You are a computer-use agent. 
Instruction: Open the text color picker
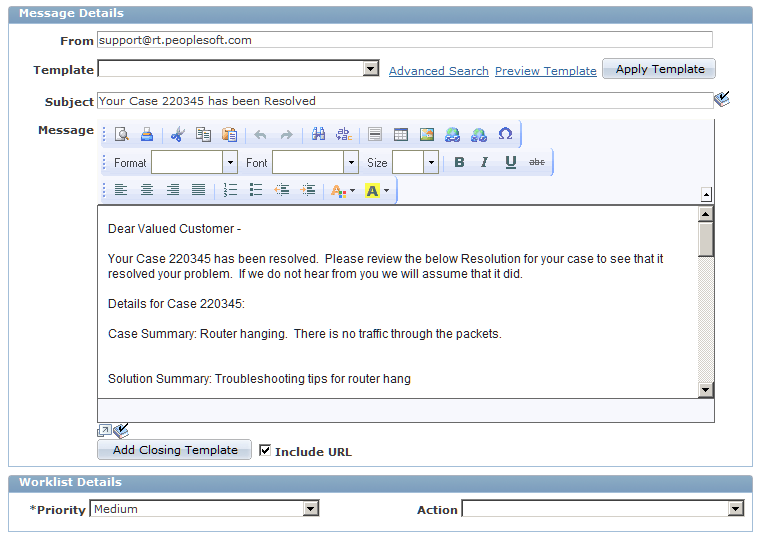343,191
